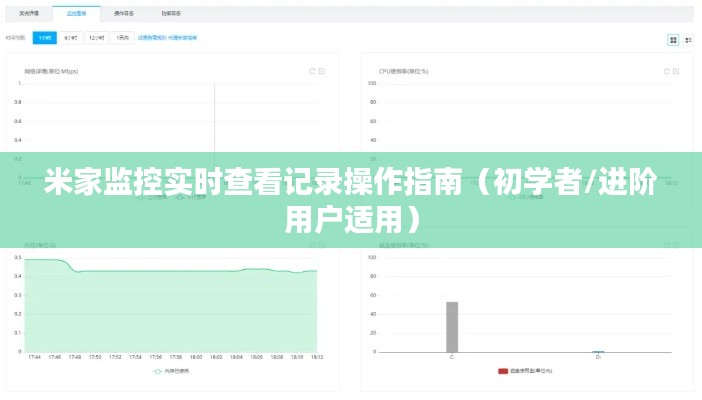Choose the 12-hour time range button
Viewport: 702px width, 400px height.
coord(97,38)
